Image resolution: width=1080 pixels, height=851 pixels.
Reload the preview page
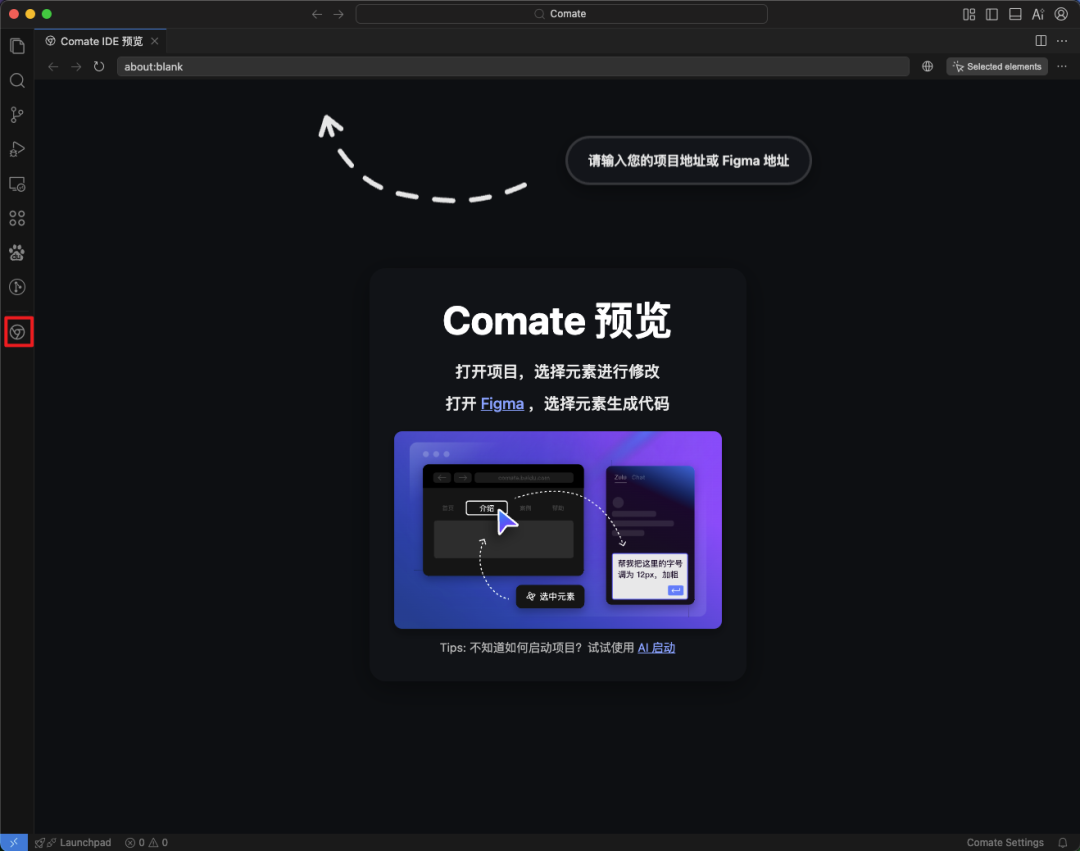coord(99,67)
